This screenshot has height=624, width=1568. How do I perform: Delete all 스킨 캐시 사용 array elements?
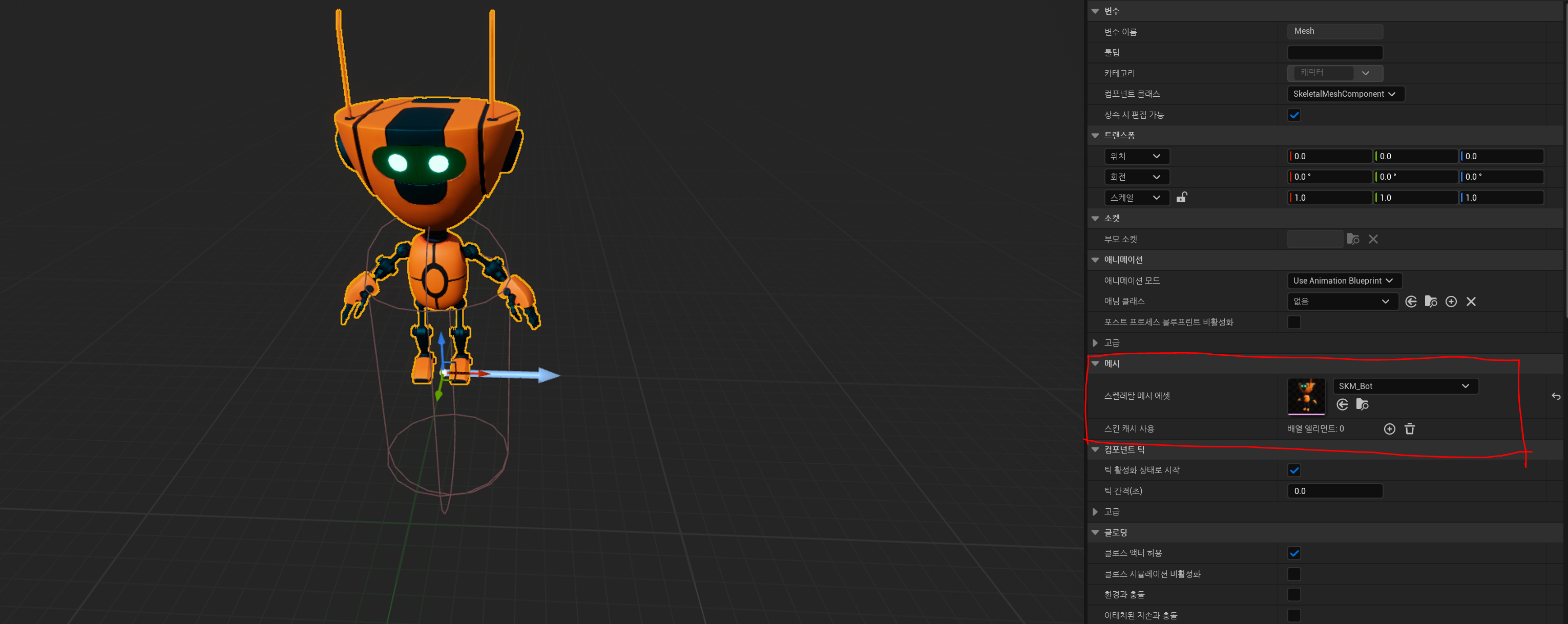tap(1410, 429)
